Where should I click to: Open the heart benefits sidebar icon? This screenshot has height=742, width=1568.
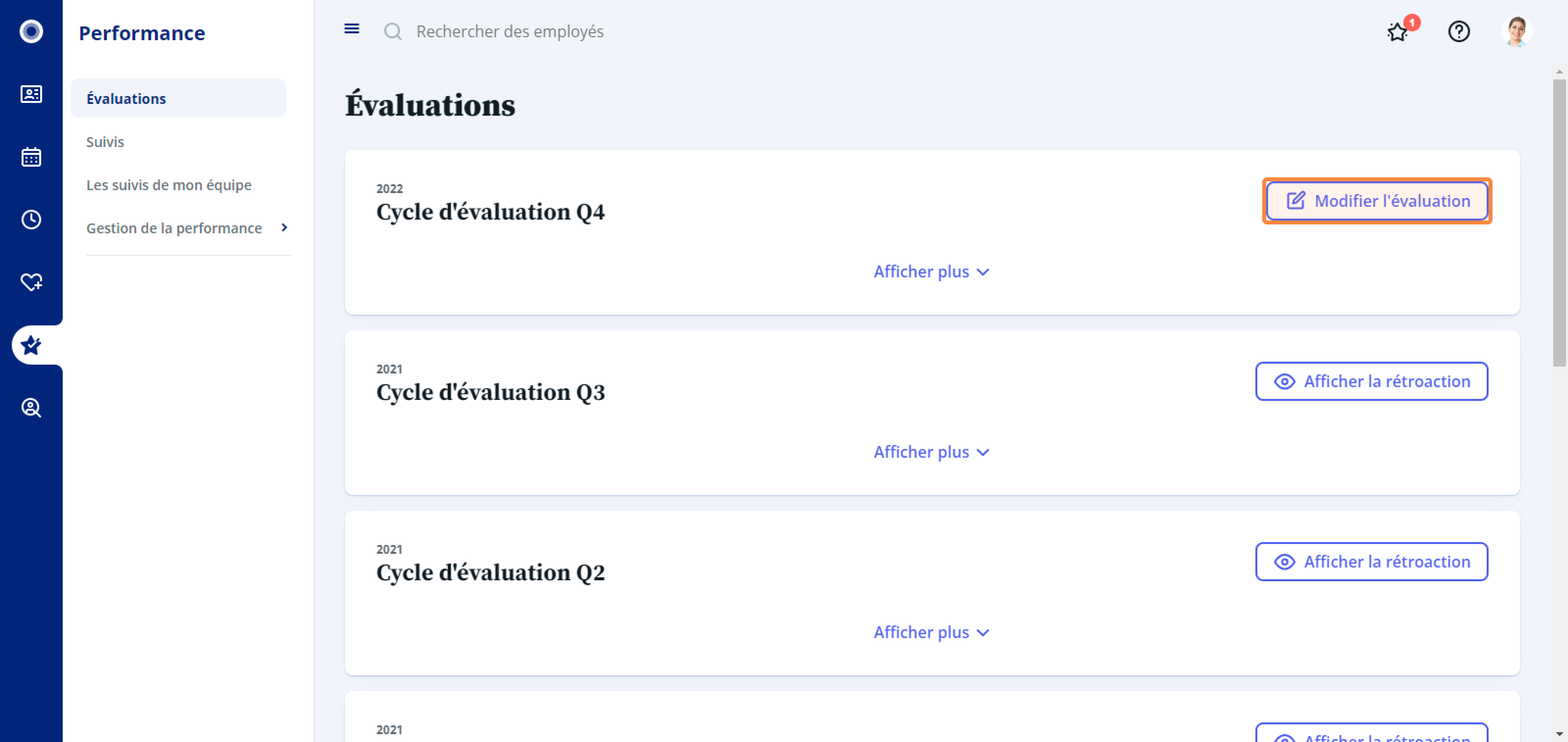[x=31, y=282]
